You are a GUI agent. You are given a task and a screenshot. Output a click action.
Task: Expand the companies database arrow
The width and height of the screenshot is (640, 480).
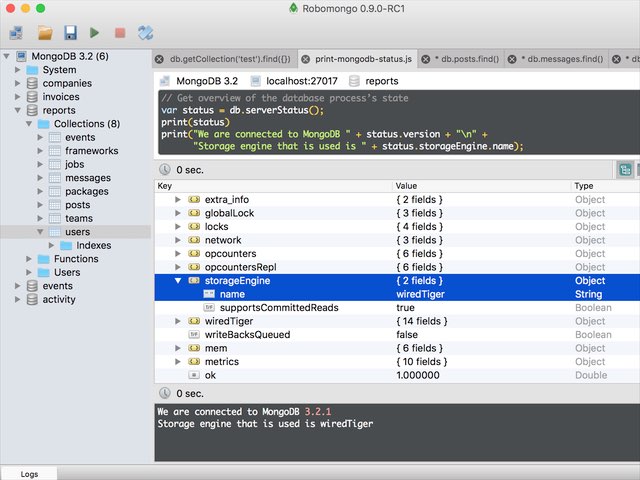point(18,83)
